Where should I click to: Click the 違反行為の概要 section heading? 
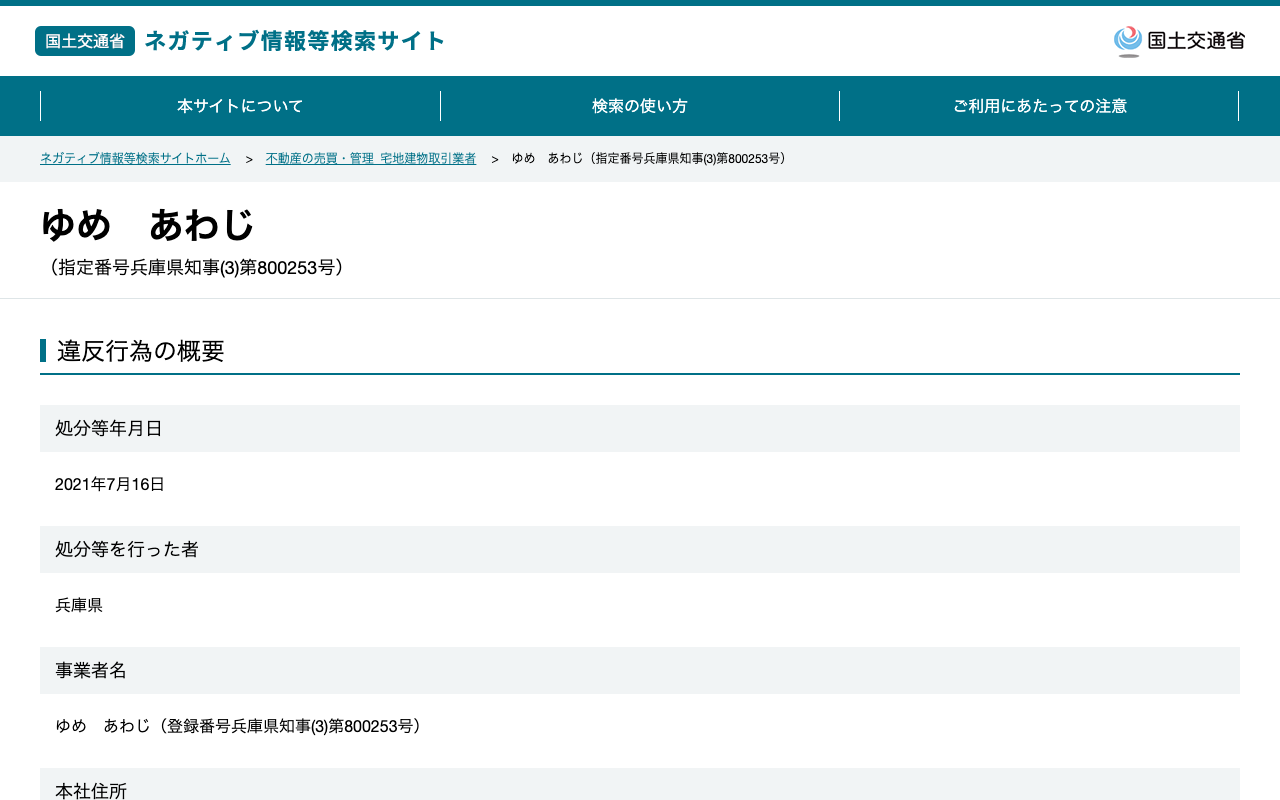(x=141, y=351)
